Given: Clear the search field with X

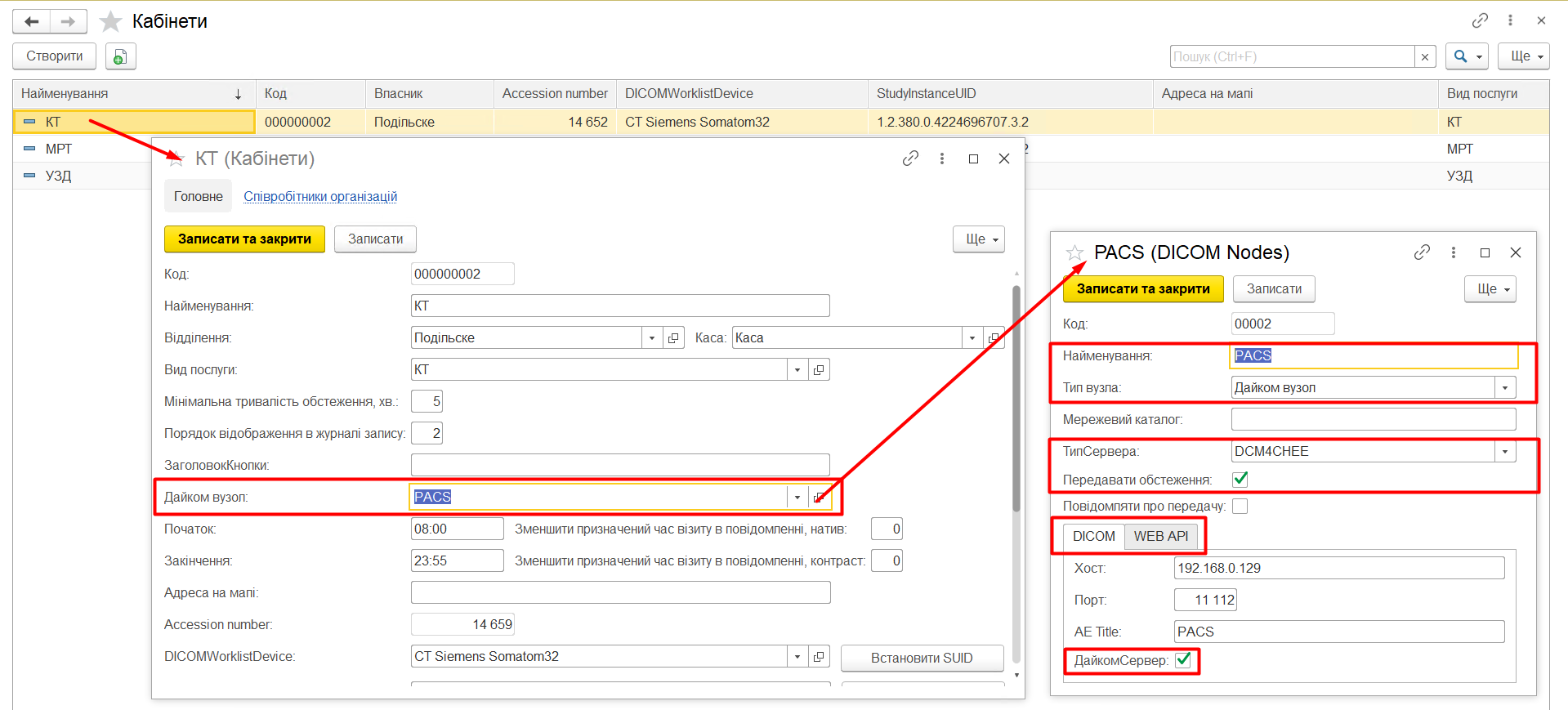Looking at the screenshot, I should (x=1425, y=56).
